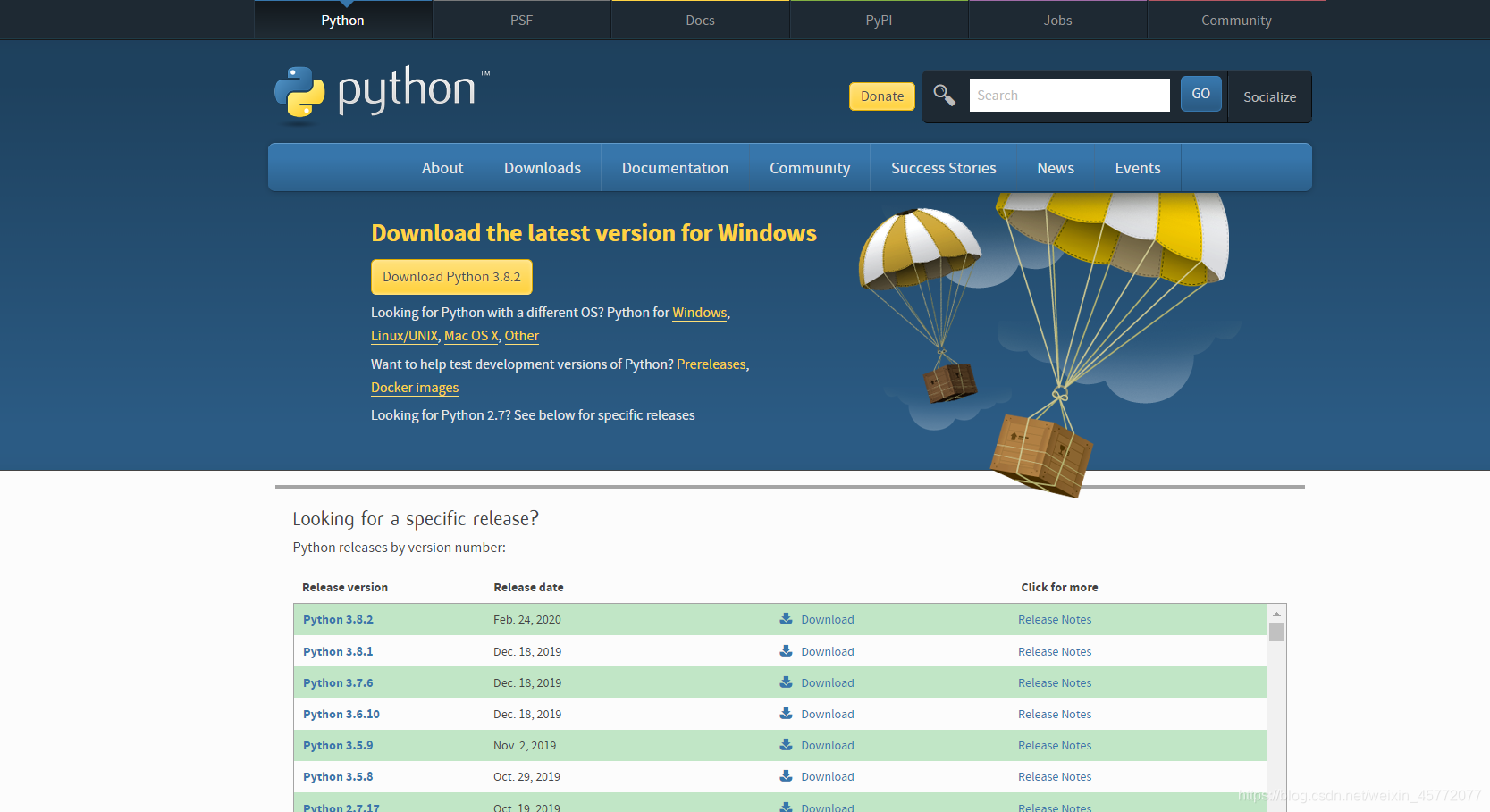Screen dimensions: 1490x812
Task: View Release Notes for Python 3.5.9
Action: tap(1055, 745)
